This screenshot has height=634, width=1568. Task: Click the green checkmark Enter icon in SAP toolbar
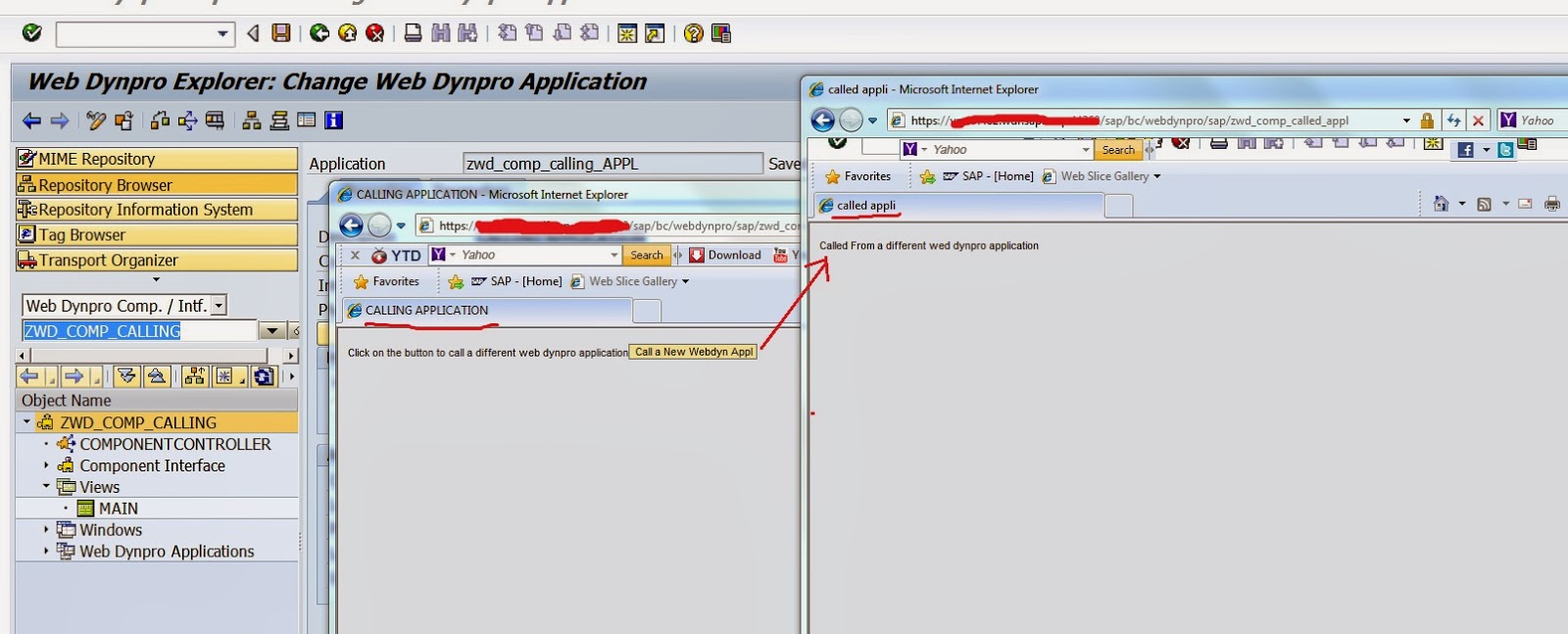tap(32, 33)
